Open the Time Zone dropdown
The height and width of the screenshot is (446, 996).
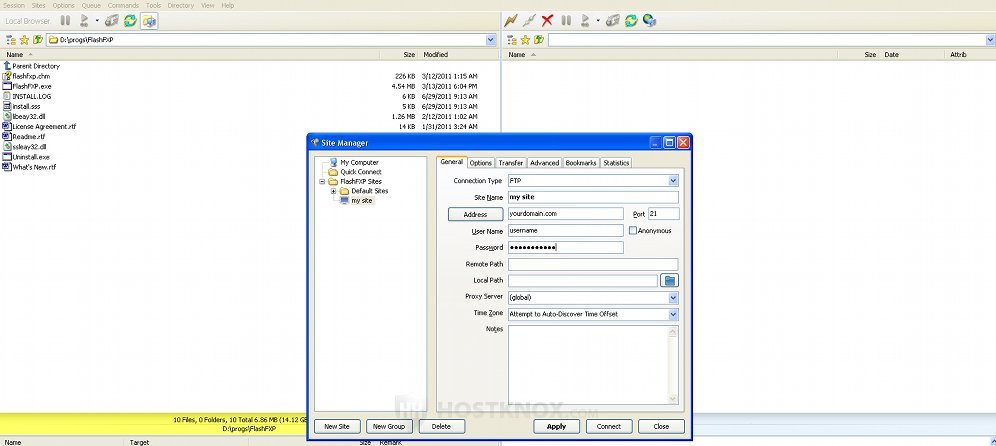coord(673,314)
